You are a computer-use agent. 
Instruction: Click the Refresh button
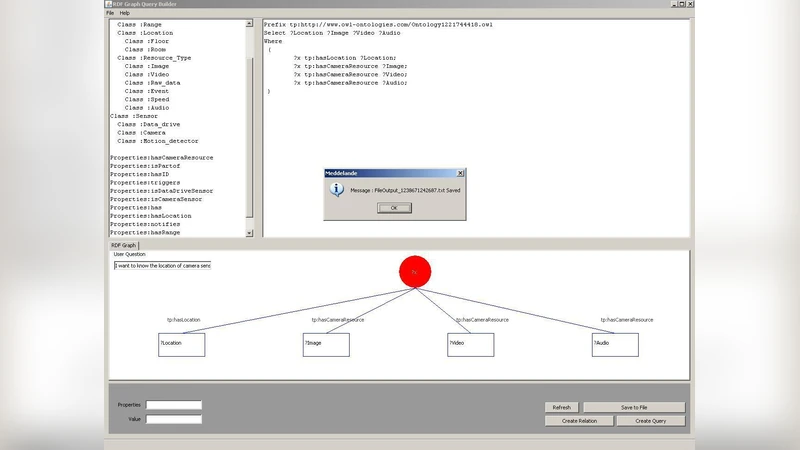tap(561, 407)
